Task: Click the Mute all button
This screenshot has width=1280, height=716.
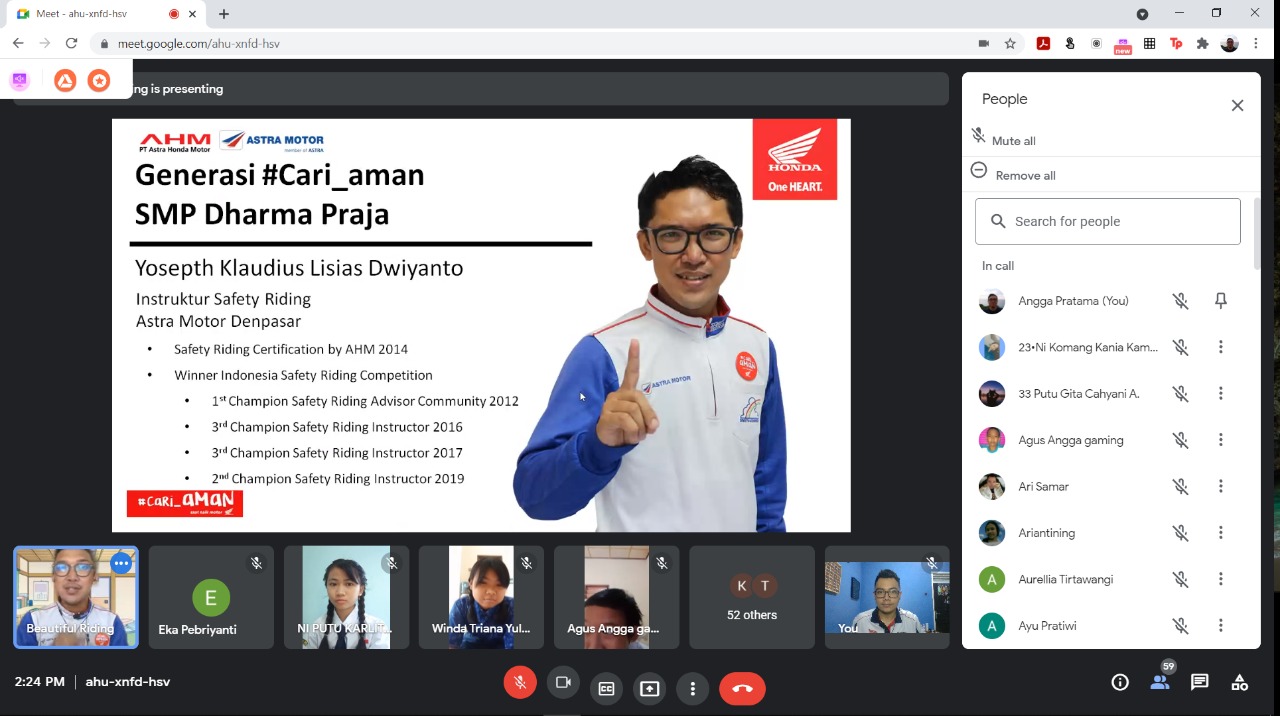Action: pyautogui.click(x=1004, y=139)
